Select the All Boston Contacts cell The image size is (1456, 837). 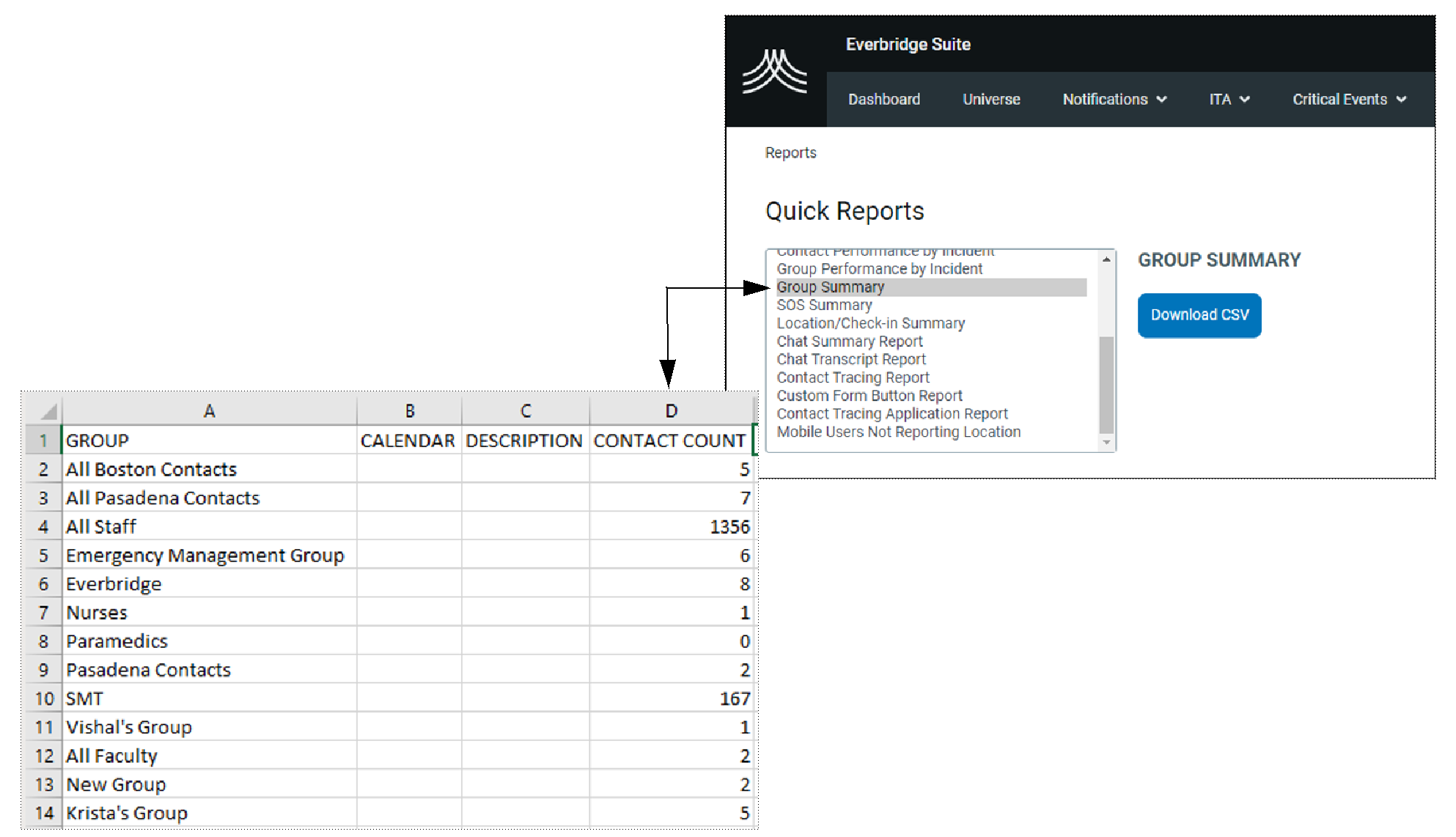tap(210, 469)
